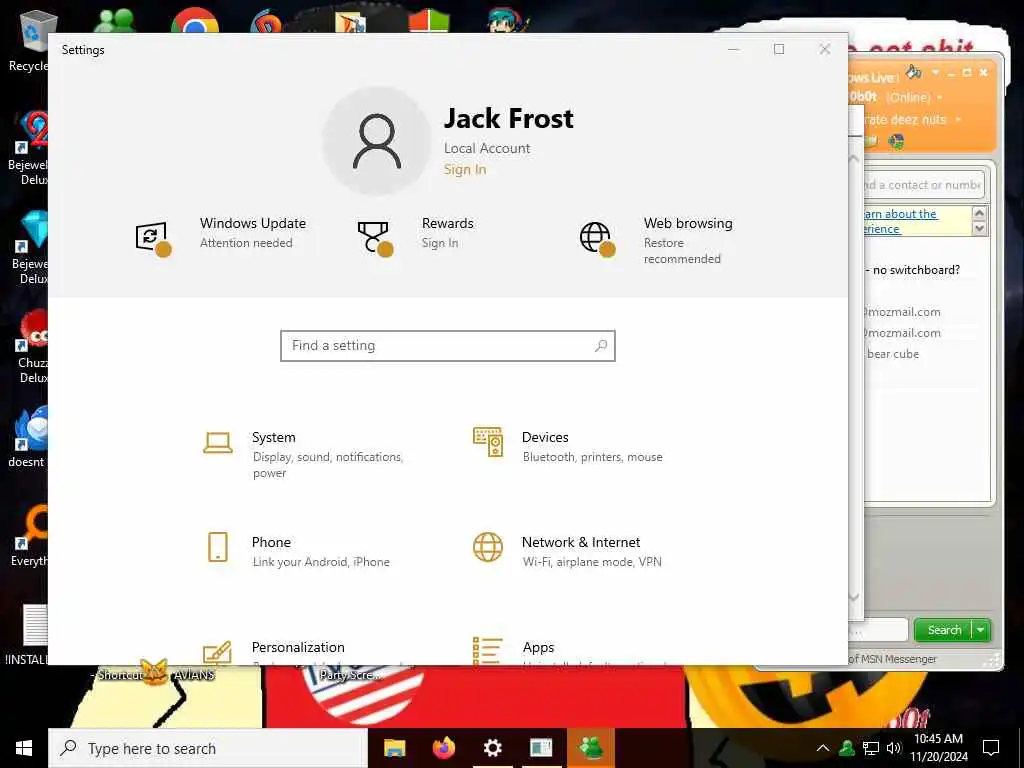Open File Explorer from the taskbar
Image resolution: width=1024 pixels, height=768 pixels.
pyautogui.click(x=394, y=748)
